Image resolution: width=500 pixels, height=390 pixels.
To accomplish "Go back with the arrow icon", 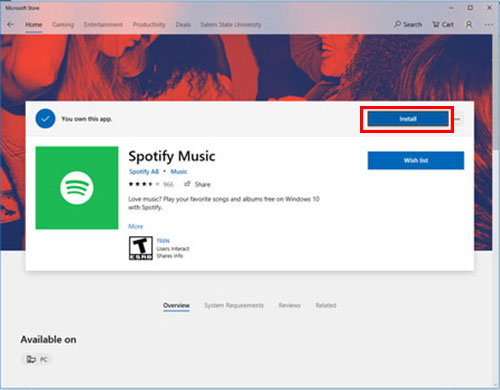I will tap(11, 24).
